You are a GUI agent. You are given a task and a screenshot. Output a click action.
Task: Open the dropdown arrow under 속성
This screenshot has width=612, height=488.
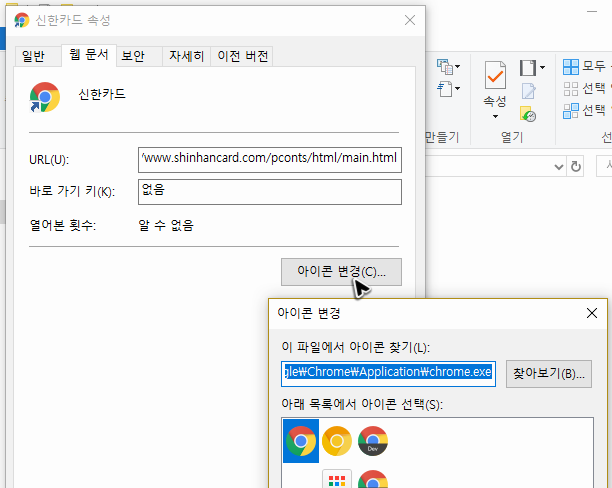(x=495, y=116)
